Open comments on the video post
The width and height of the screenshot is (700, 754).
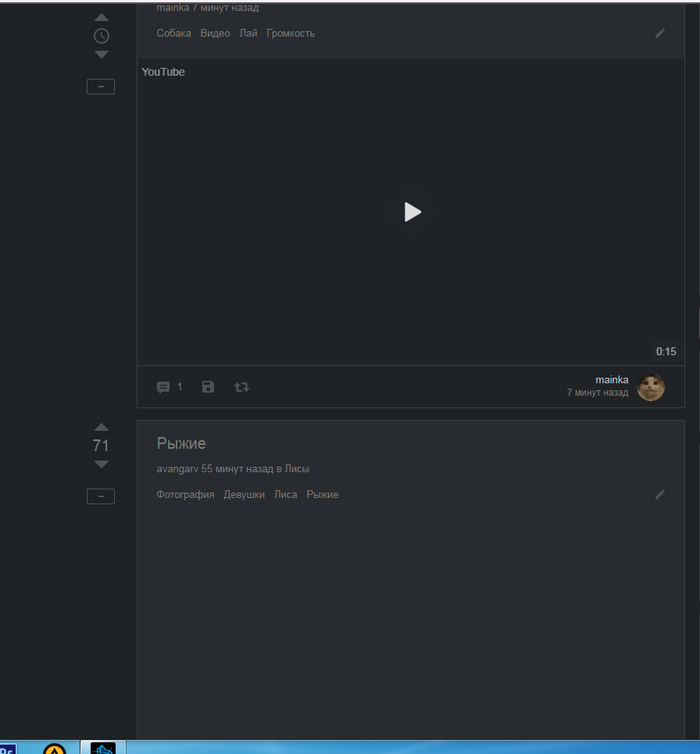(164, 387)
